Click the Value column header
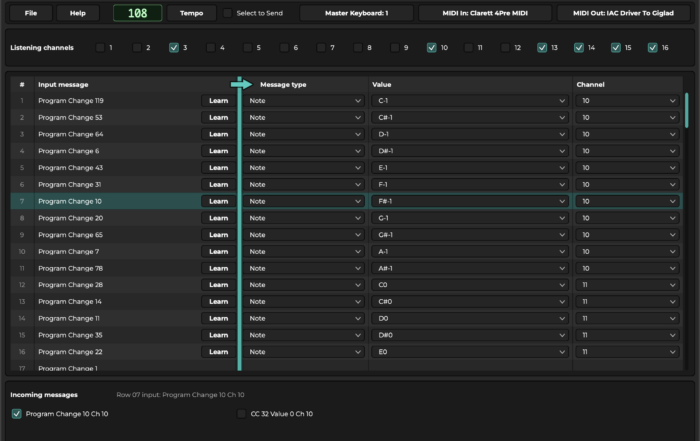 point(382,84)
